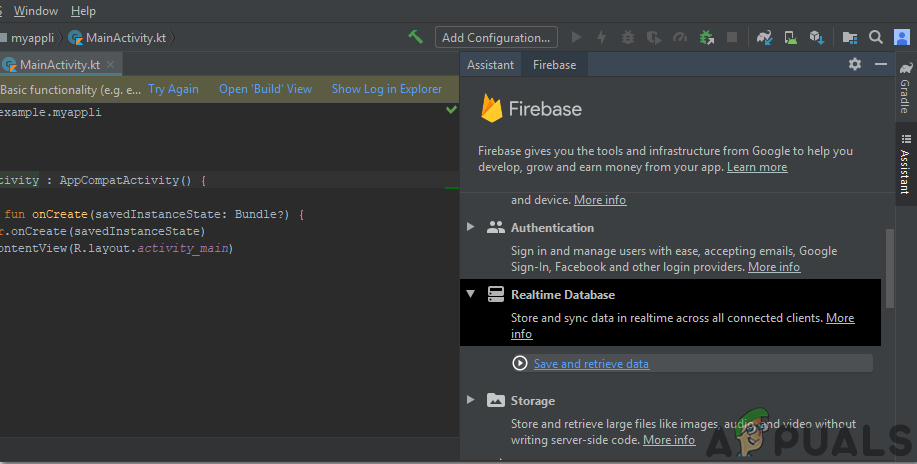Open the Window menu
The image size is (917, 464).
36,11
